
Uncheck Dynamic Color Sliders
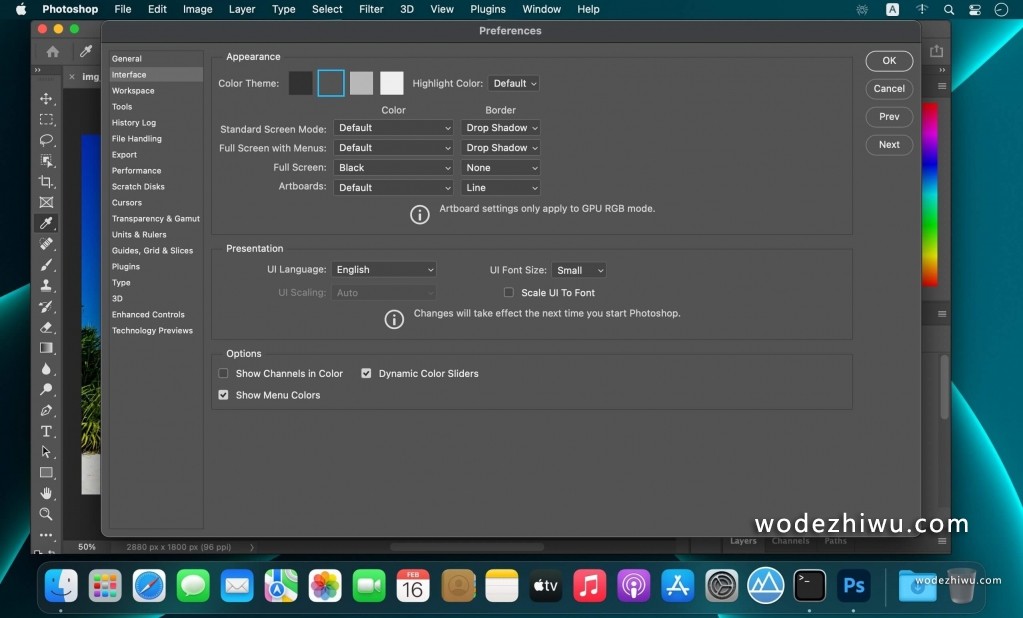(x=366, y=374)
